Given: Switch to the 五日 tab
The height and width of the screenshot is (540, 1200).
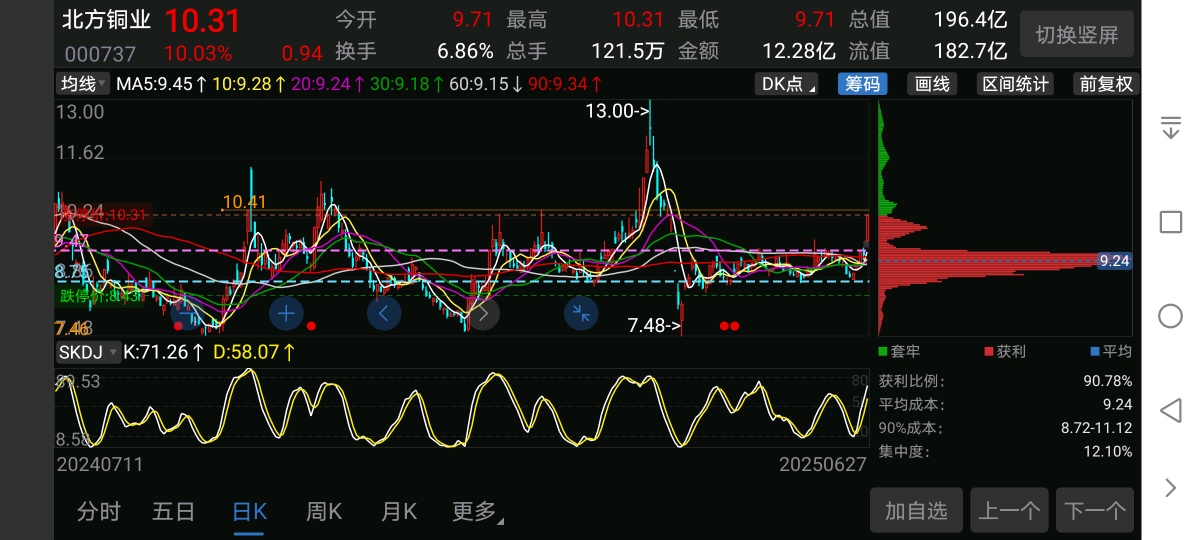Looking at the screenshot, I should pyautogui.click(x=174, y=512).
